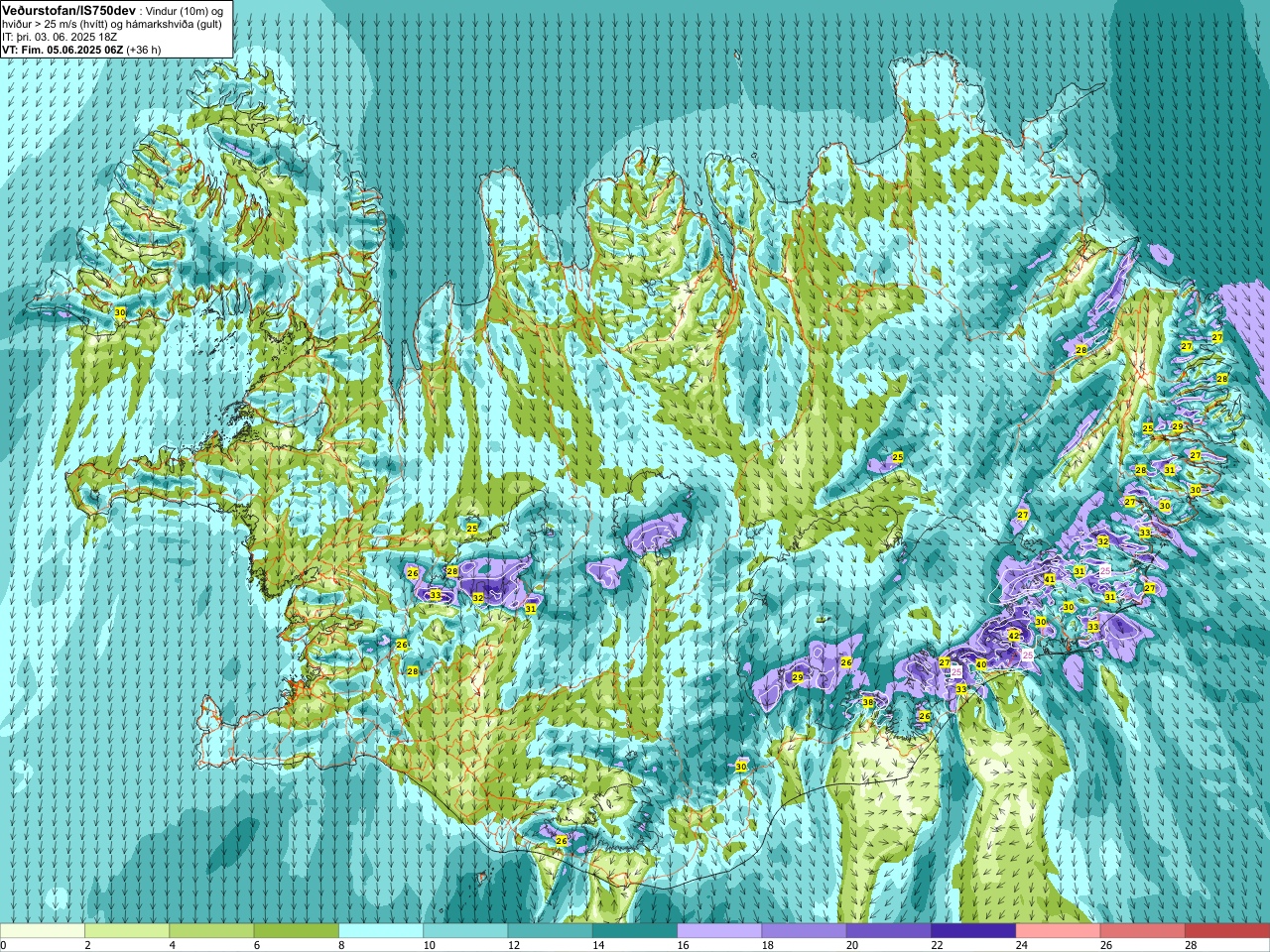The width and height of the screenshot is (1270, 952).
Task: Click the "(+36 h)" forecast offset text
Action: point(144,50)
